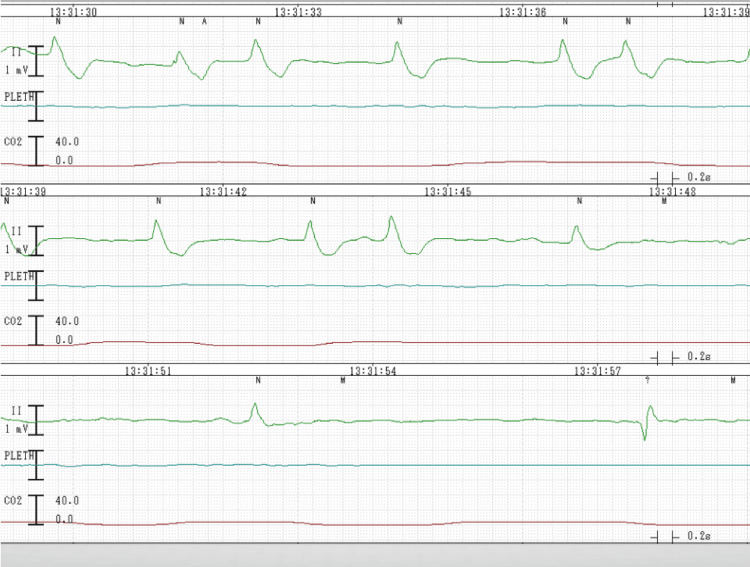
Task: Click the PLETH label in the second strip
Action: pos(19,276)
